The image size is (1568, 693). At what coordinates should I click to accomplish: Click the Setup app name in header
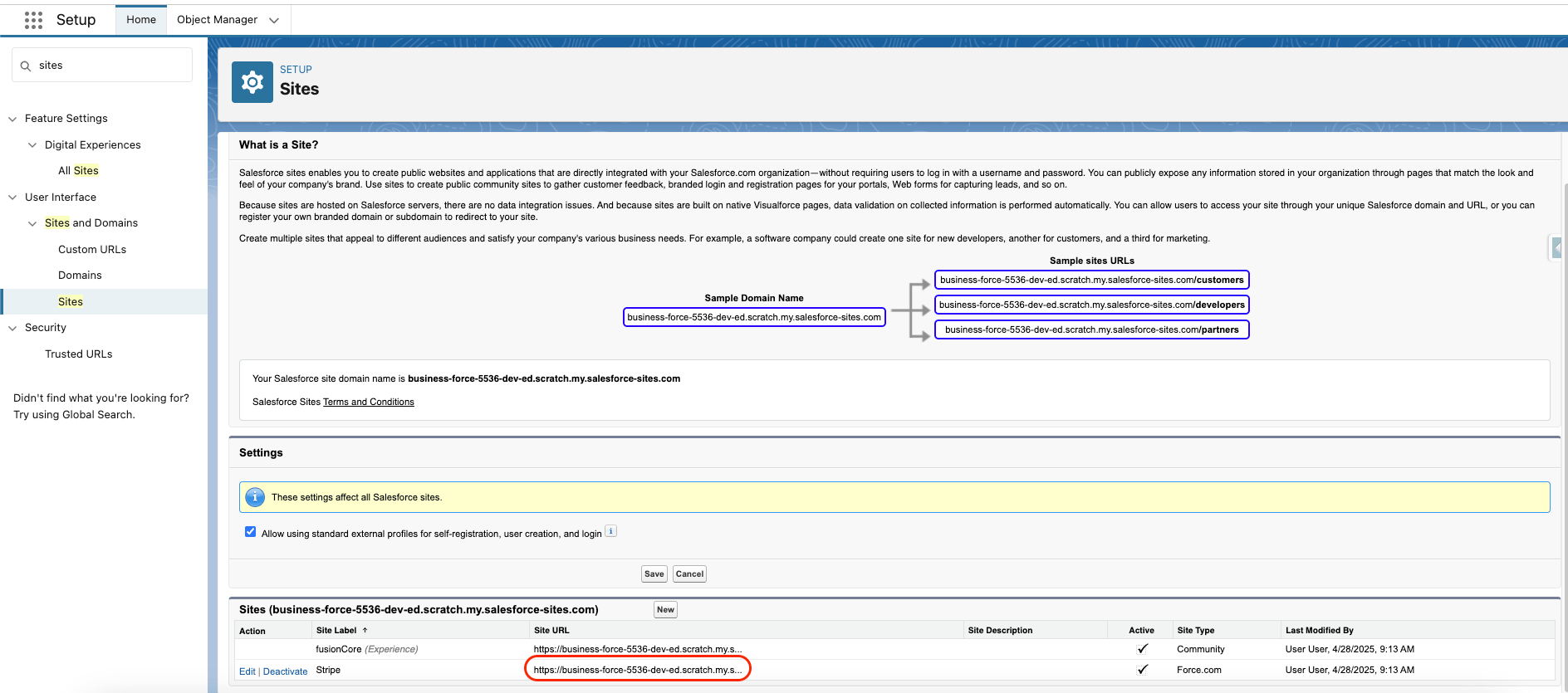[x=76, y=20]
